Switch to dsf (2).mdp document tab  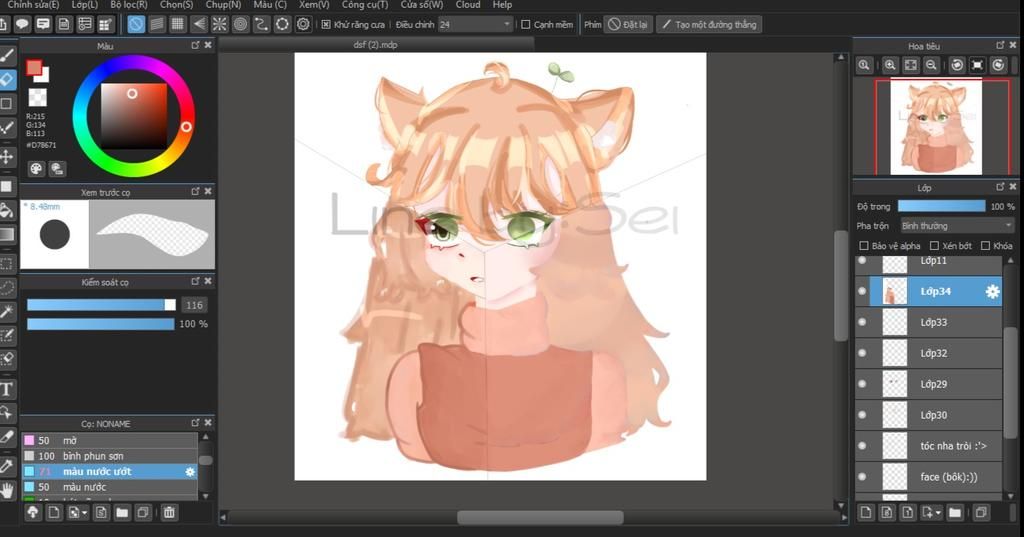[376, 44]
